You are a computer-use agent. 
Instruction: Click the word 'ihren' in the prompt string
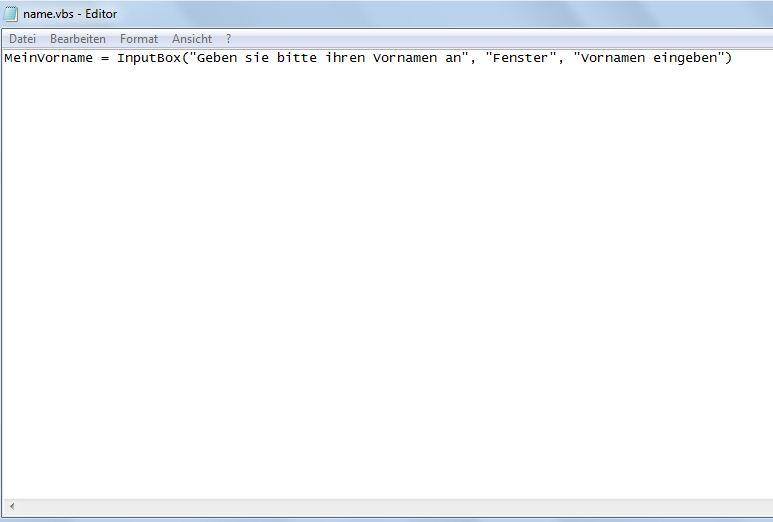[x=346, y=58]
